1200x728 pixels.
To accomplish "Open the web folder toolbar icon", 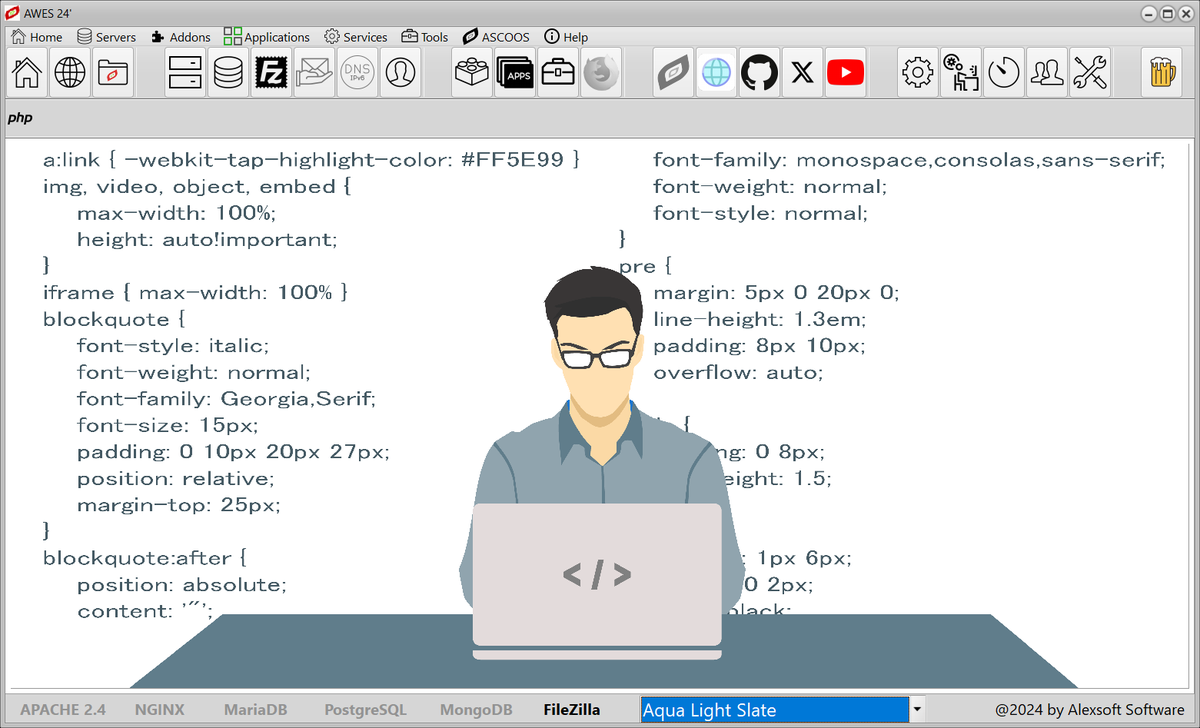I will (x=113, y=73).
